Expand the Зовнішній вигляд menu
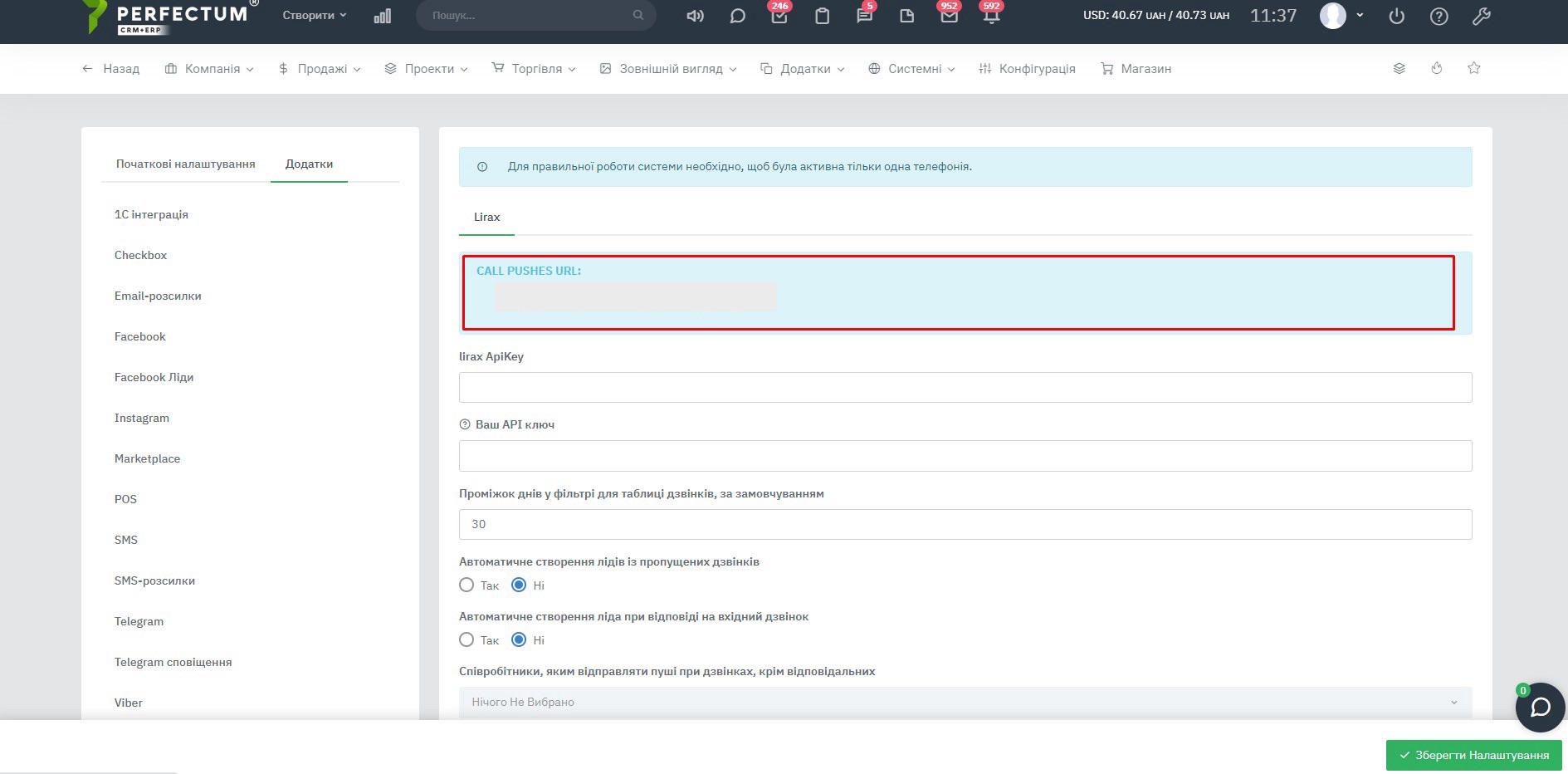Image resolution: width=1568 pixels, height=774 pixels. pyautogui.click(x=668, y=69)
